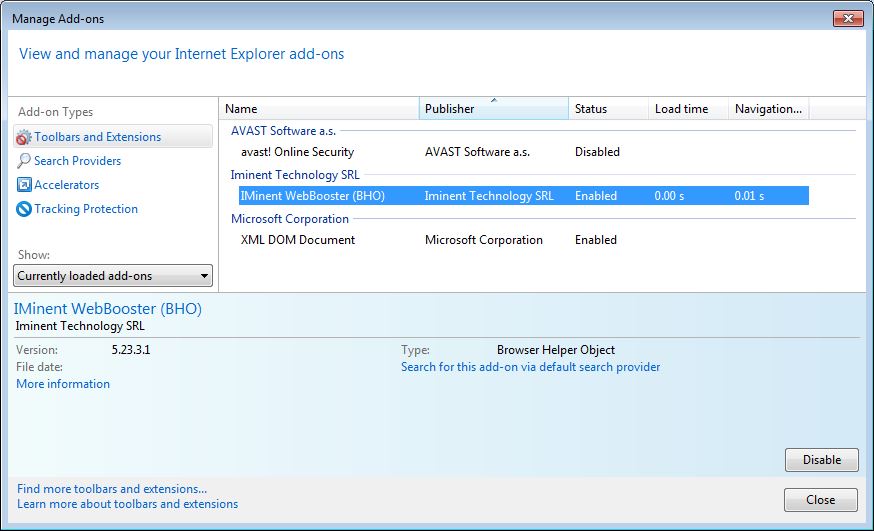Viewport: 874px width, 531px height.
Task: Open the Tracking Protection add-on type
Action: (86, 208)
